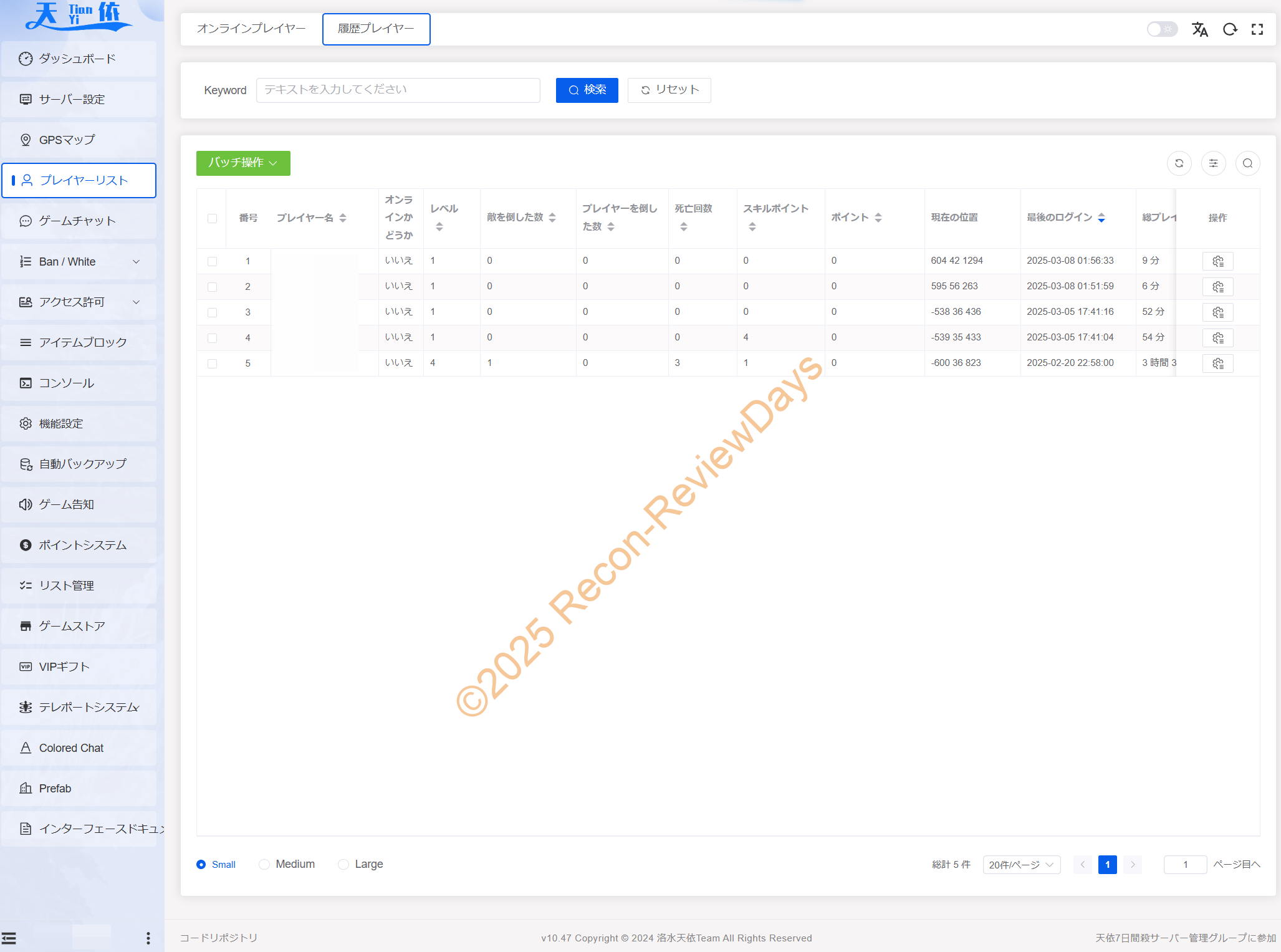Expand the Ban / White submenu
The height and width of the screenshot is (952, 1281).
click(79, 262)
